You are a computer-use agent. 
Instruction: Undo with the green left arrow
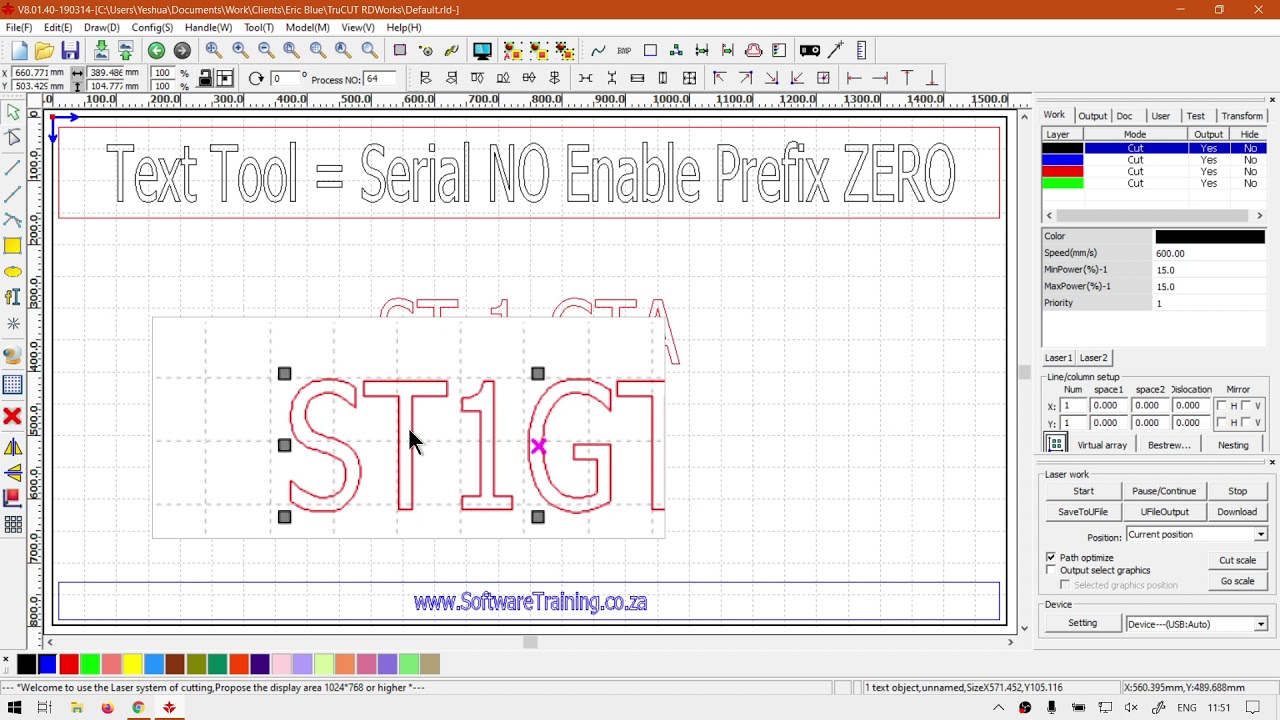pyautogui.click(x=156, y=51)
